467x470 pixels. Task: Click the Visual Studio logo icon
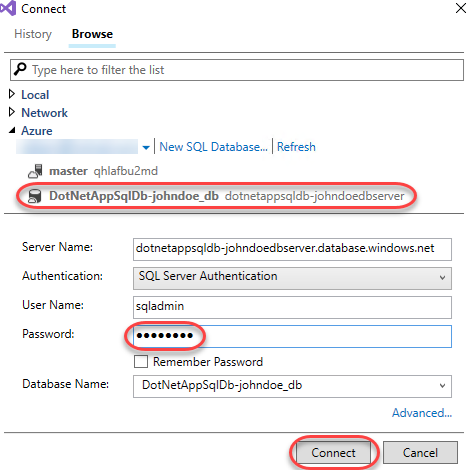(8, 8)
